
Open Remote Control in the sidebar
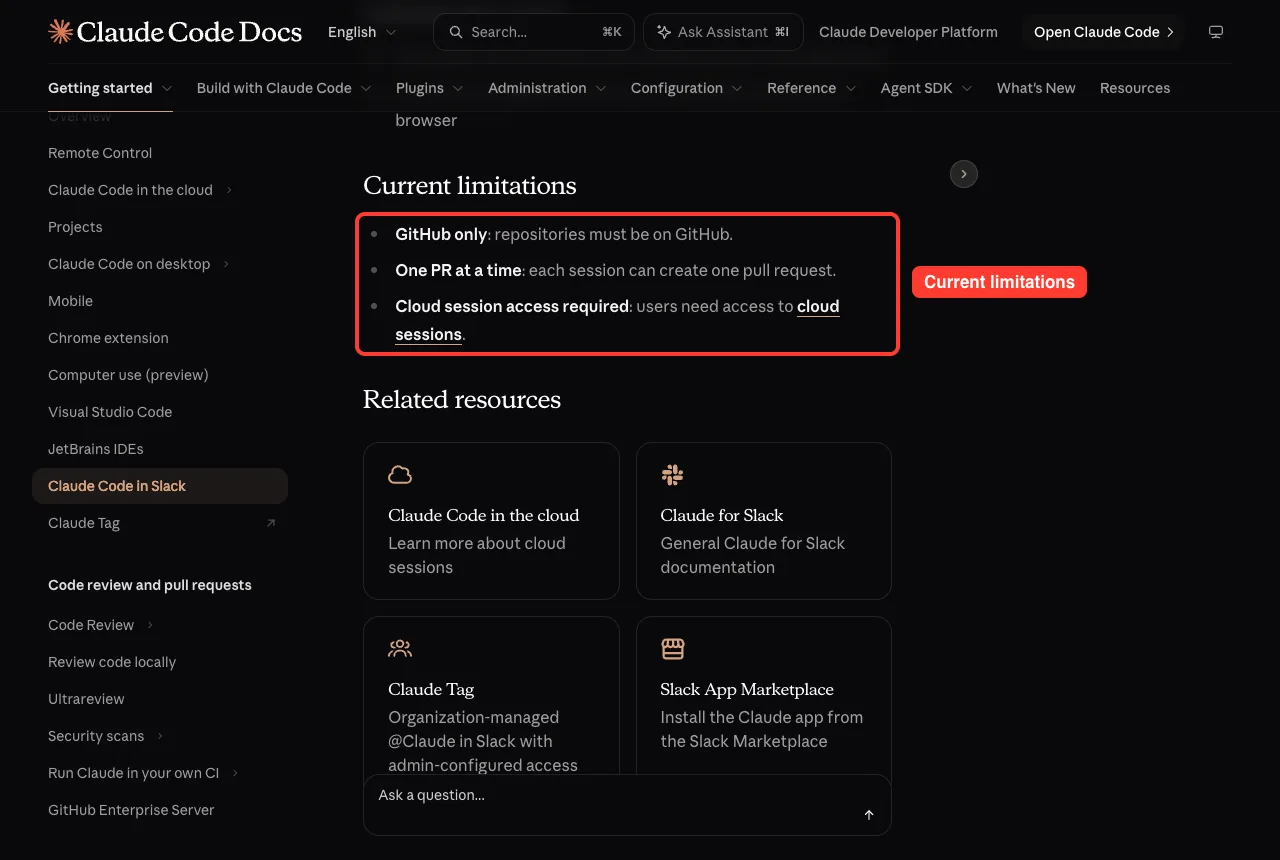(x=100, y=153)
